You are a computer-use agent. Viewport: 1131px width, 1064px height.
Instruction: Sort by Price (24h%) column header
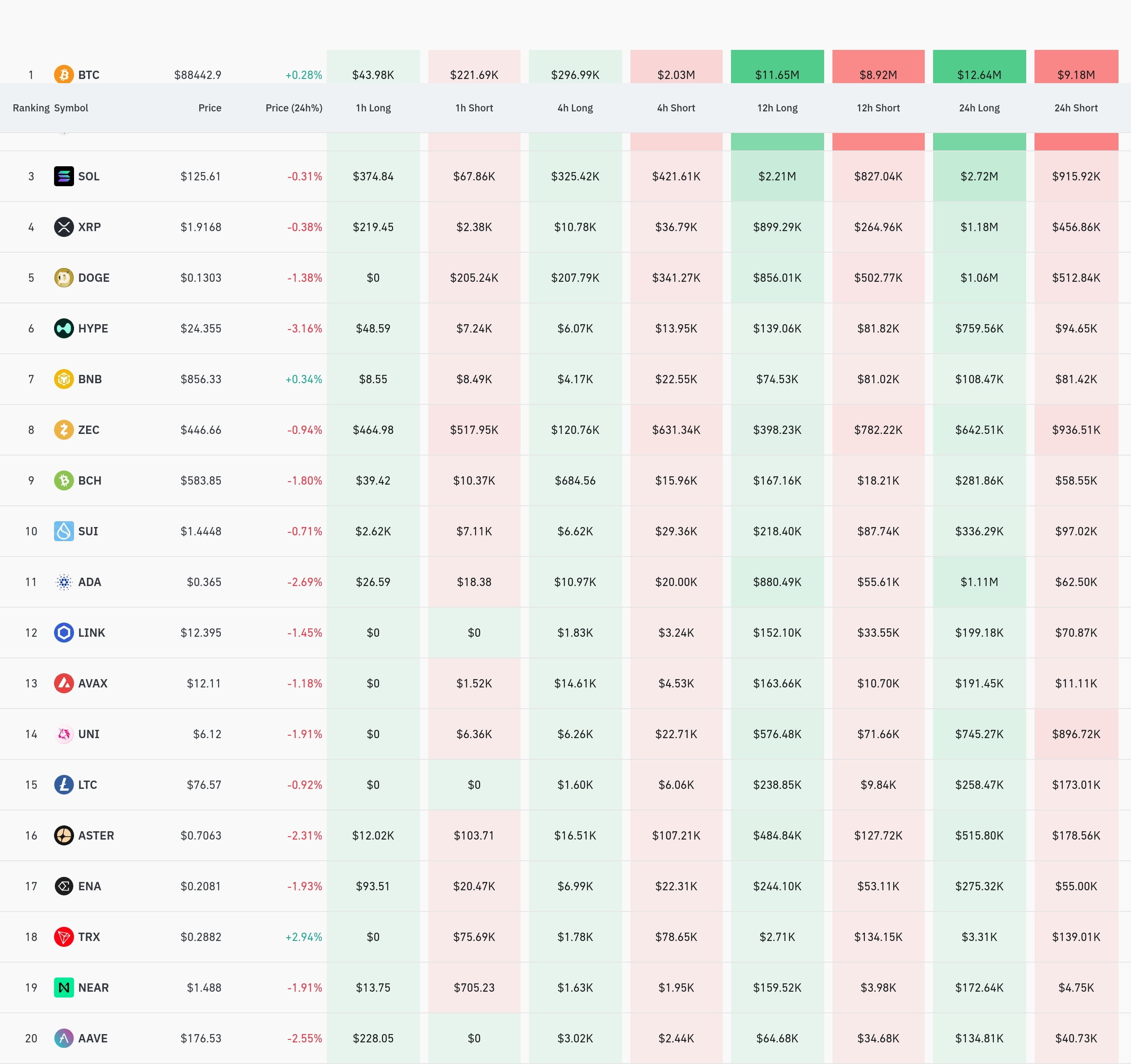[294, 108]
